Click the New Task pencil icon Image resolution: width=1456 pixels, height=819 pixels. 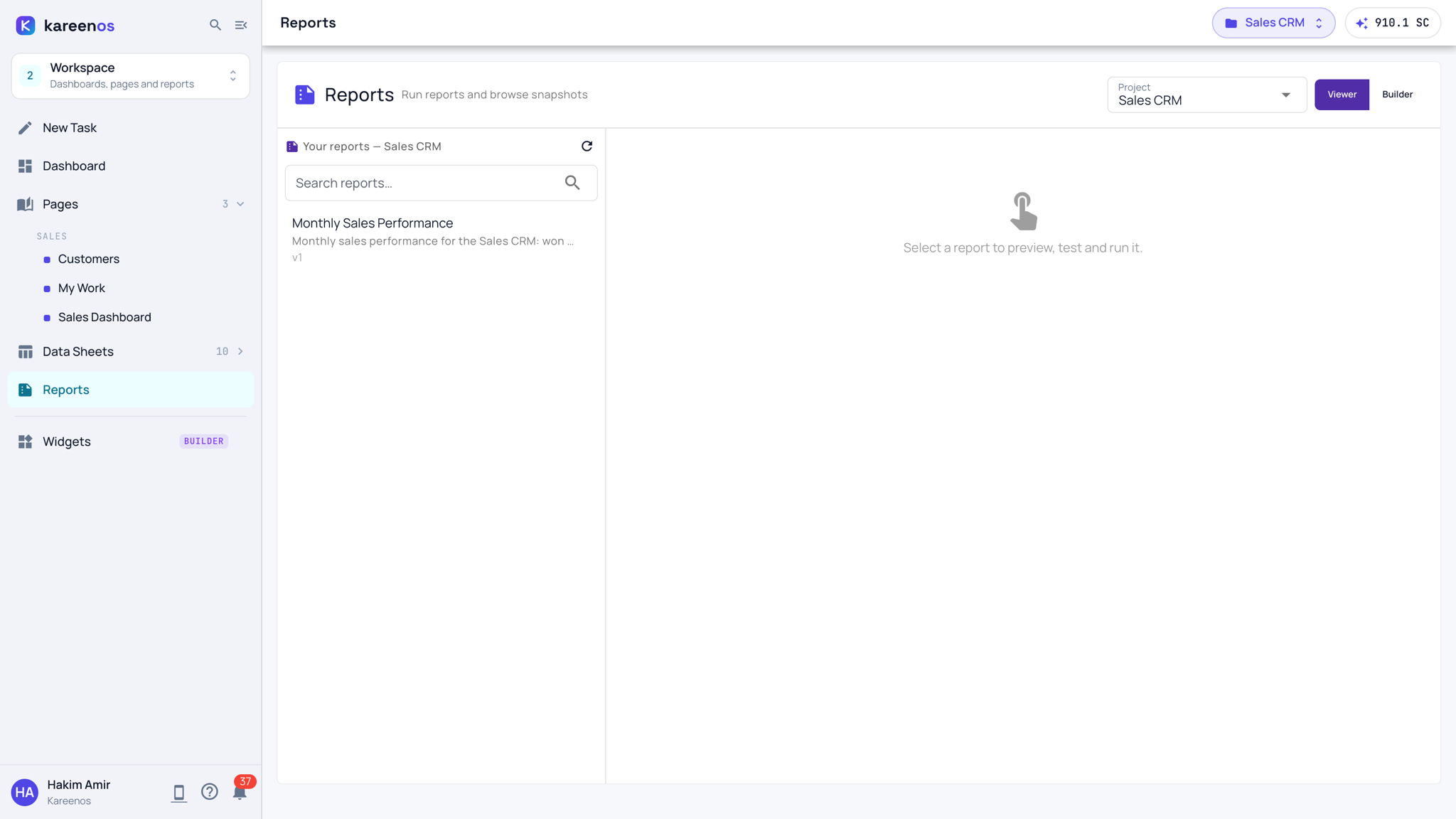[x=25, y=128]
